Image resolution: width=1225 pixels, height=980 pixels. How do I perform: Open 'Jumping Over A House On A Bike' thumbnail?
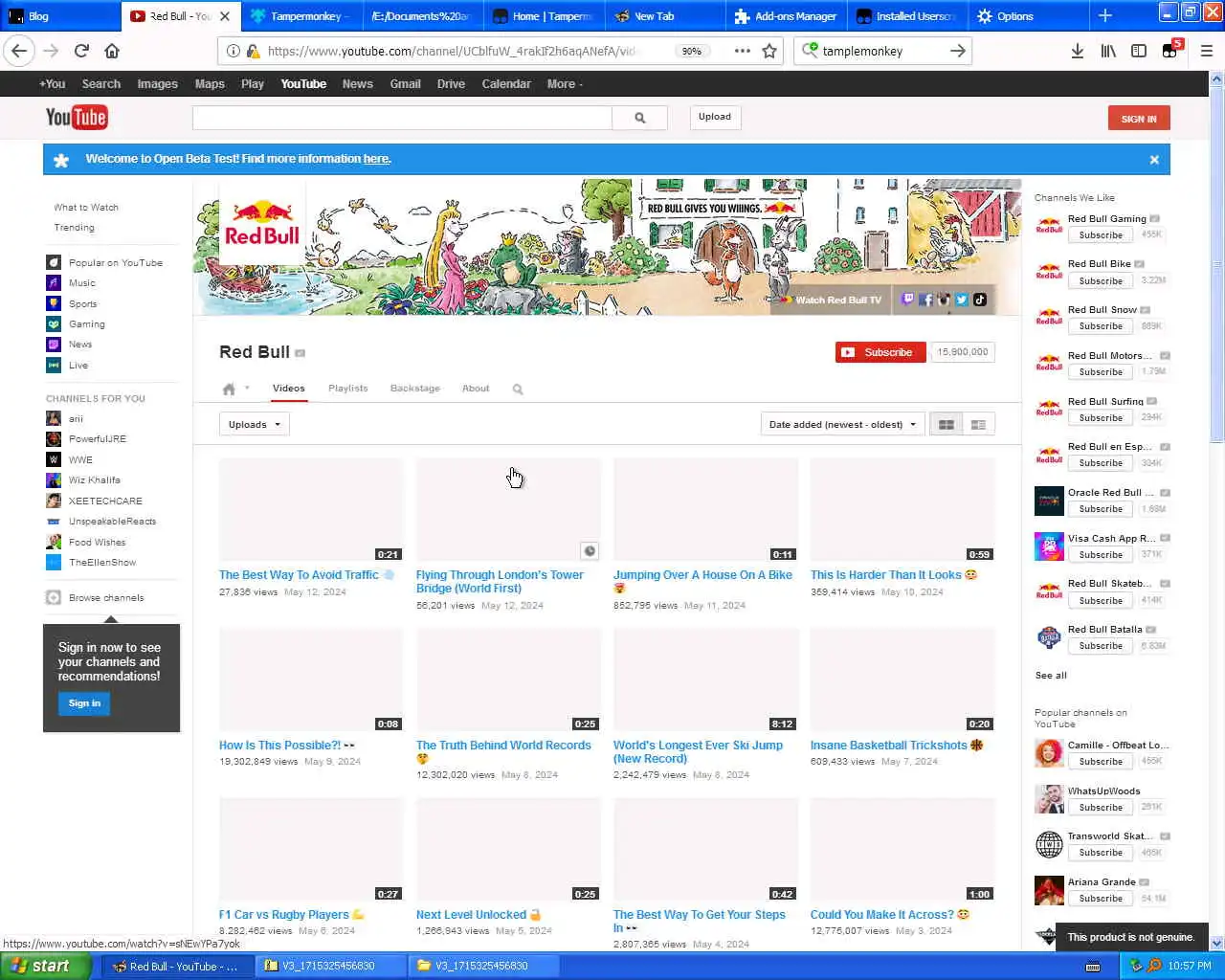click(x=705, y=509)
